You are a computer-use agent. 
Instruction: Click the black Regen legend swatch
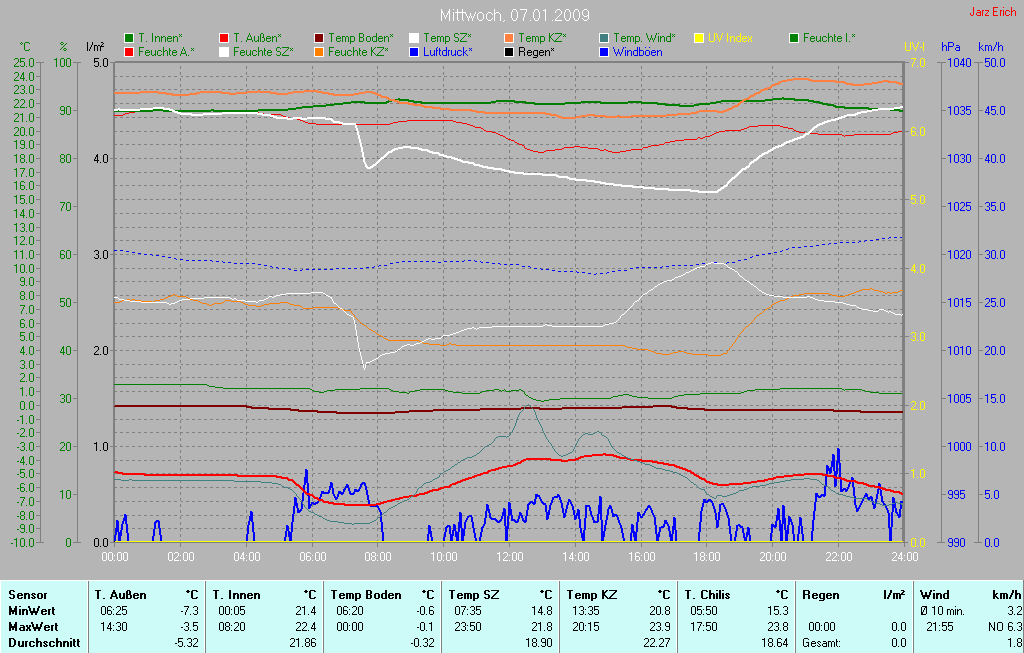point(509,51)
